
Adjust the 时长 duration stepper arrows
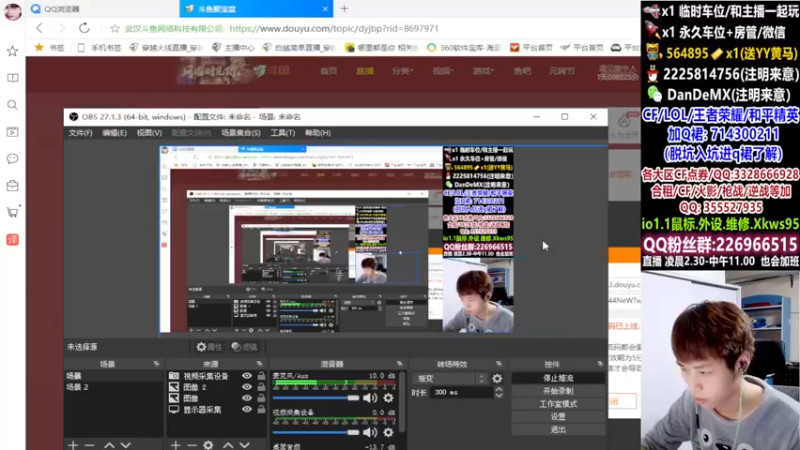(x=499, y=392)
